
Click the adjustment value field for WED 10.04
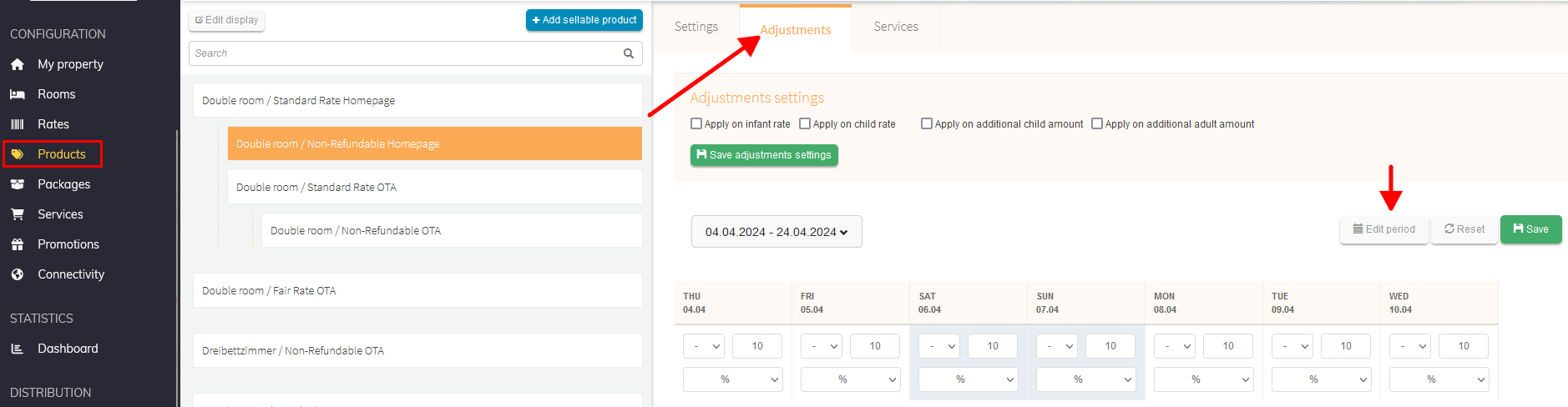pos(1463,346)
